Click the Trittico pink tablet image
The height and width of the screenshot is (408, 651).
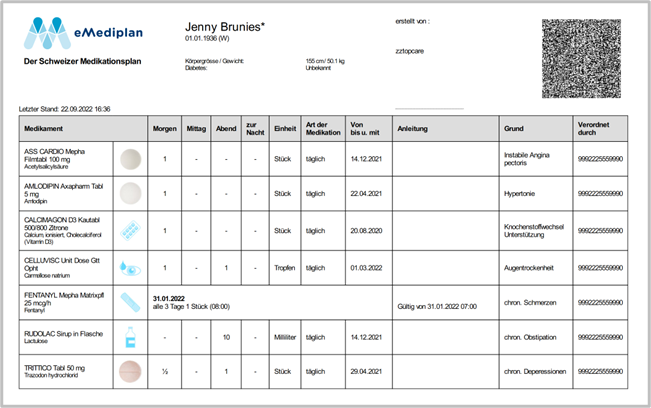coord(130,372)
